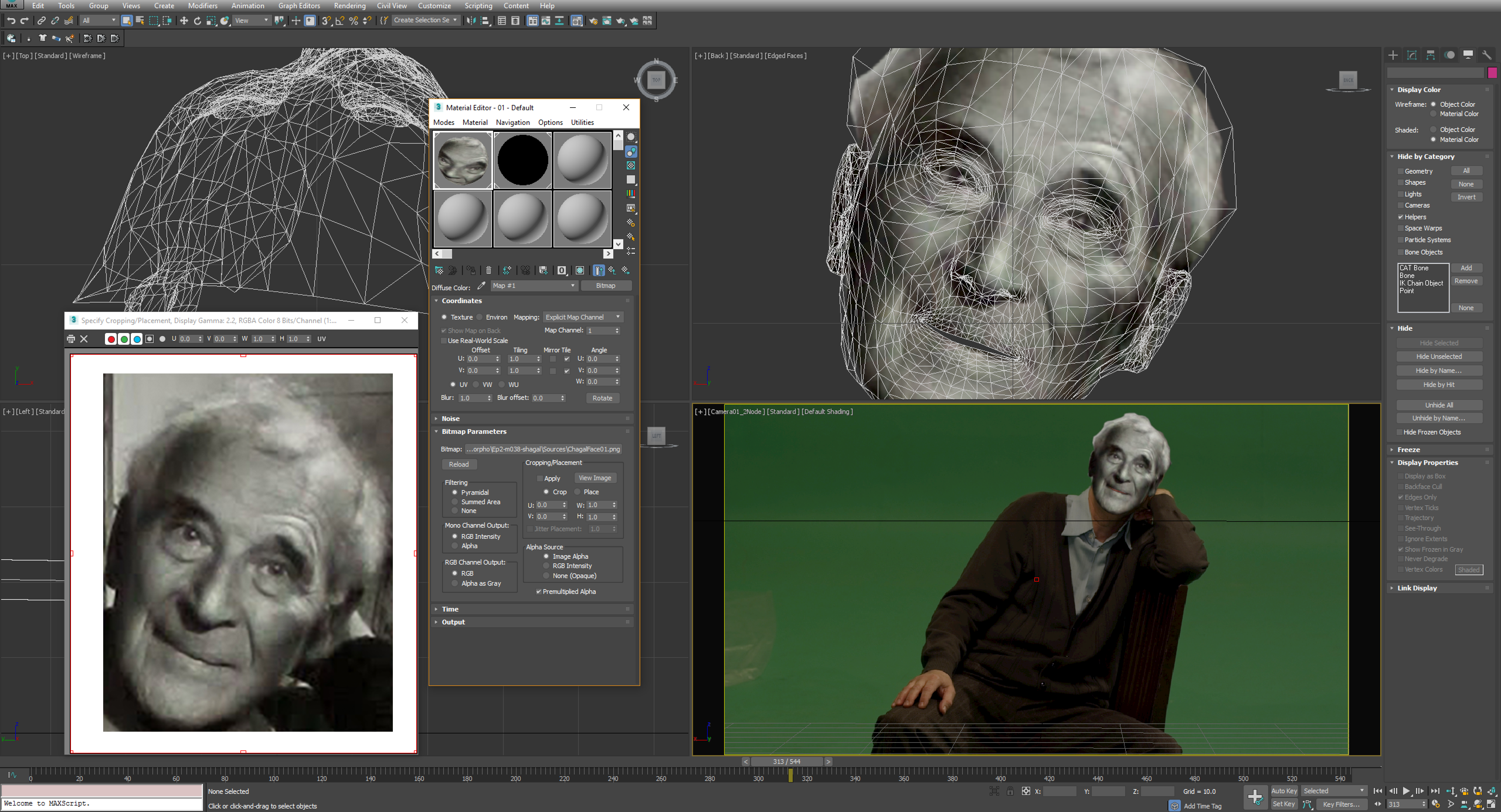The image size is (1501, 812).
Task: Click the View Image button
Action: pyautogui.click(x=594, y=478)
